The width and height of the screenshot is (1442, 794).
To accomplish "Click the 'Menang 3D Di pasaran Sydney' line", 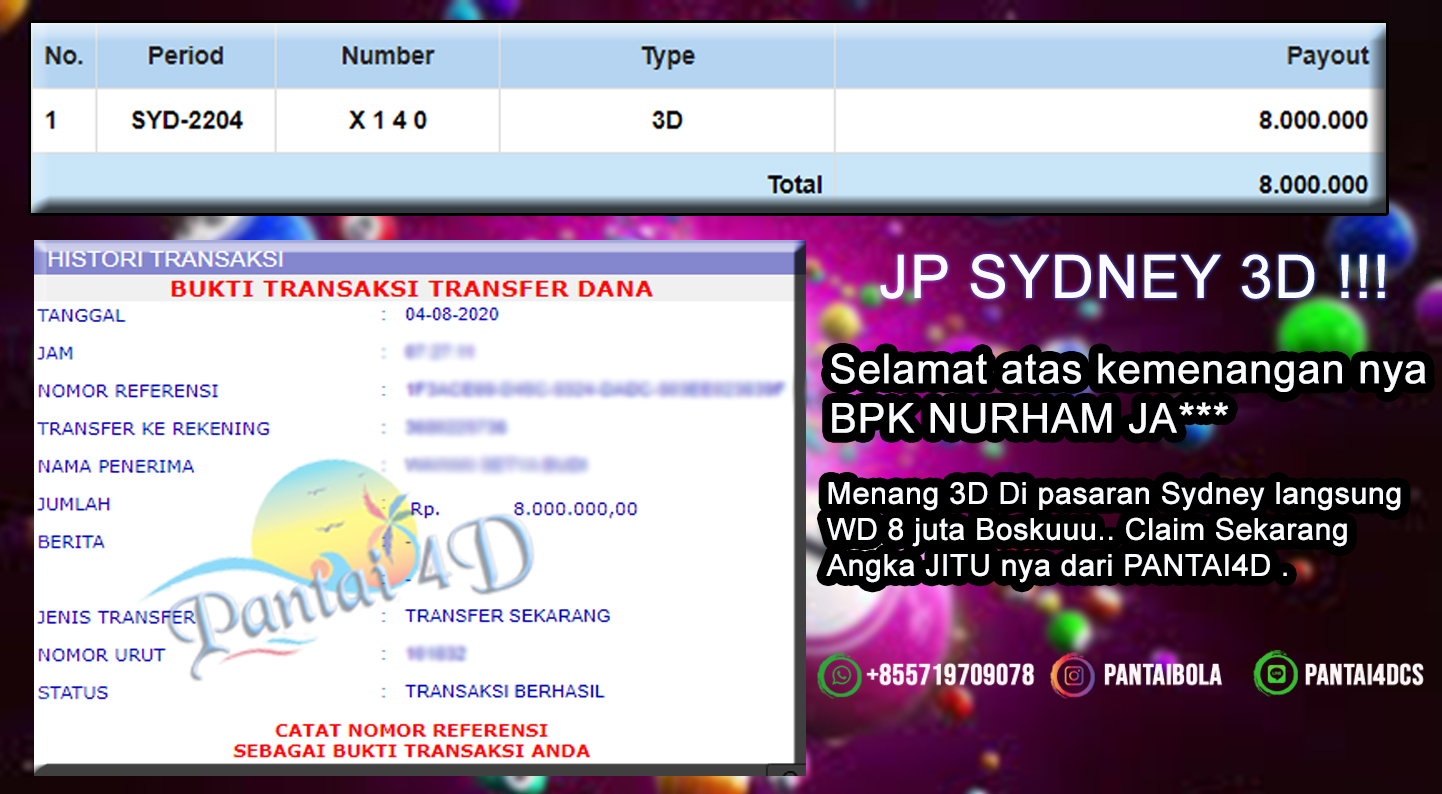I will click(1113, 495).
